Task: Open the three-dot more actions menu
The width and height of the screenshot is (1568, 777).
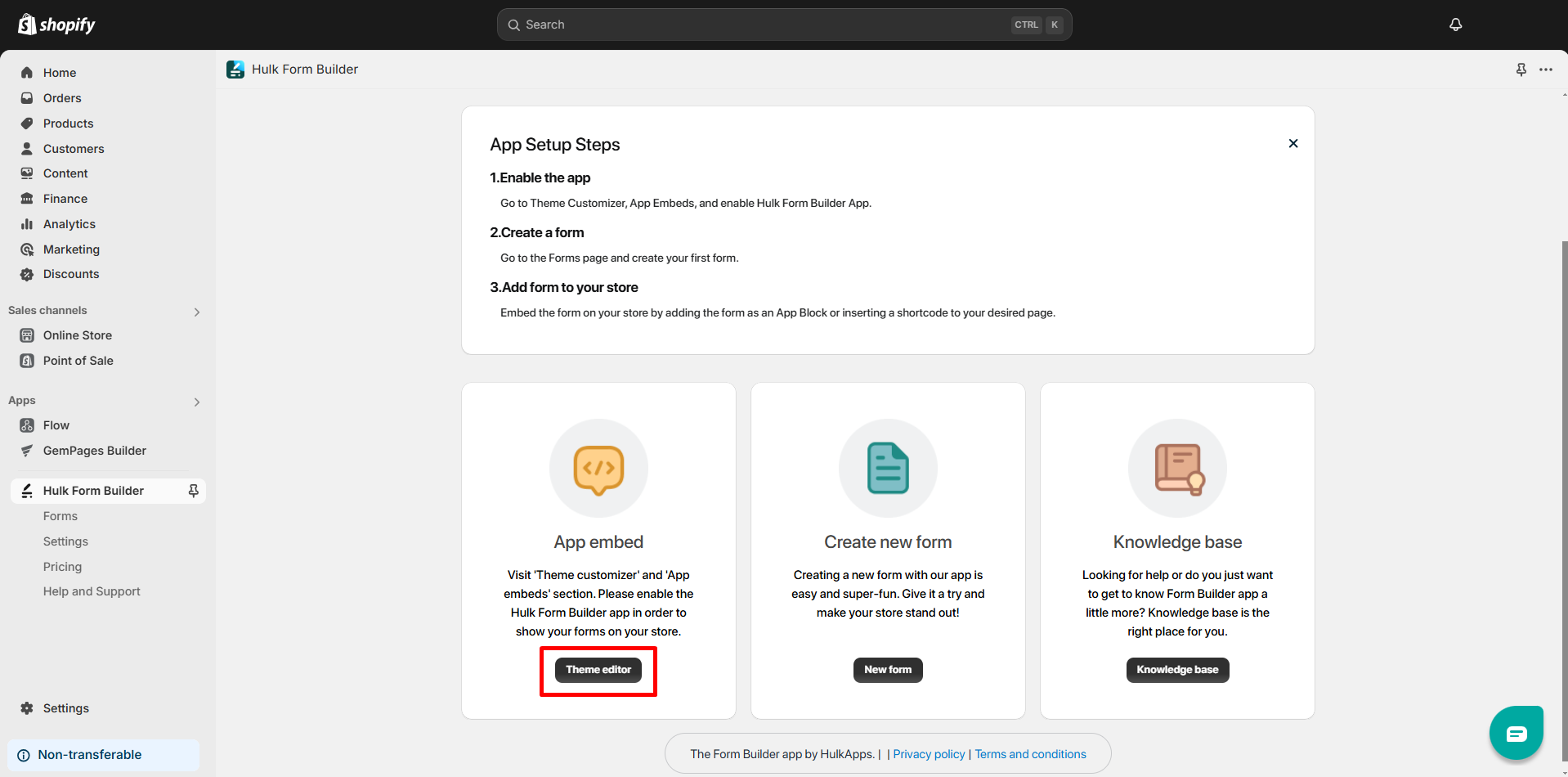Action: point(1545,70)
